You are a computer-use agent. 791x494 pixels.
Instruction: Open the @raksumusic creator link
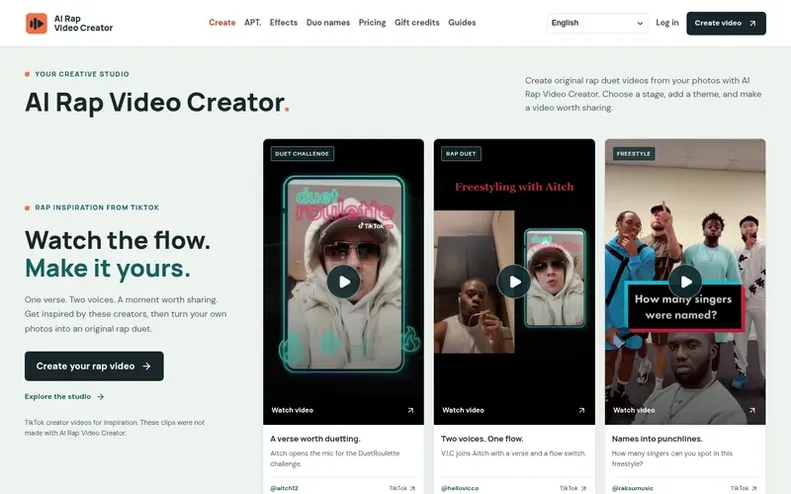(633, 488)
